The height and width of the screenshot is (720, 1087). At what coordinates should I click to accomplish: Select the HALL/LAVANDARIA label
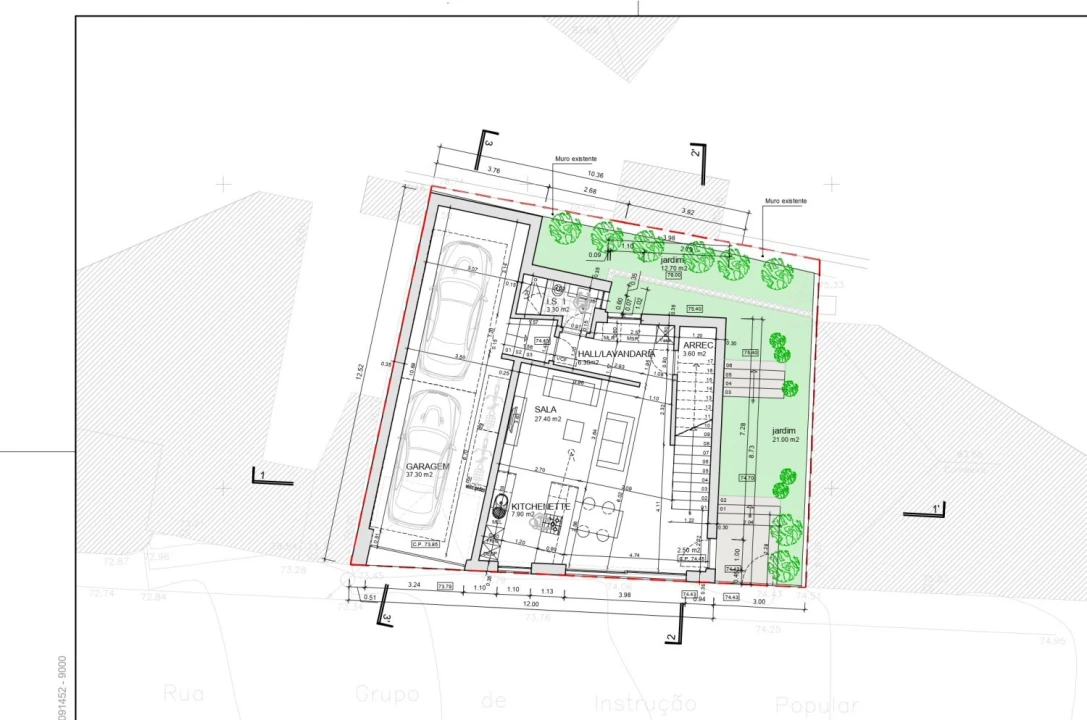click(x=616, y=354)
